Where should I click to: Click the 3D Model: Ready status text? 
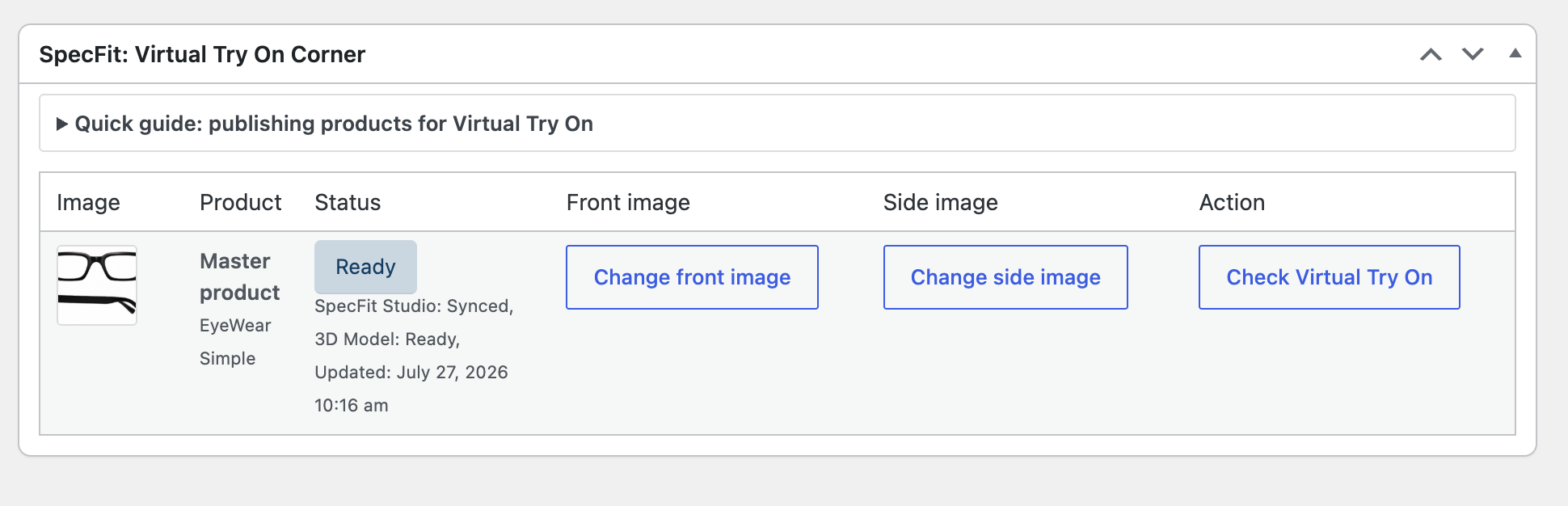coord(387,339)
